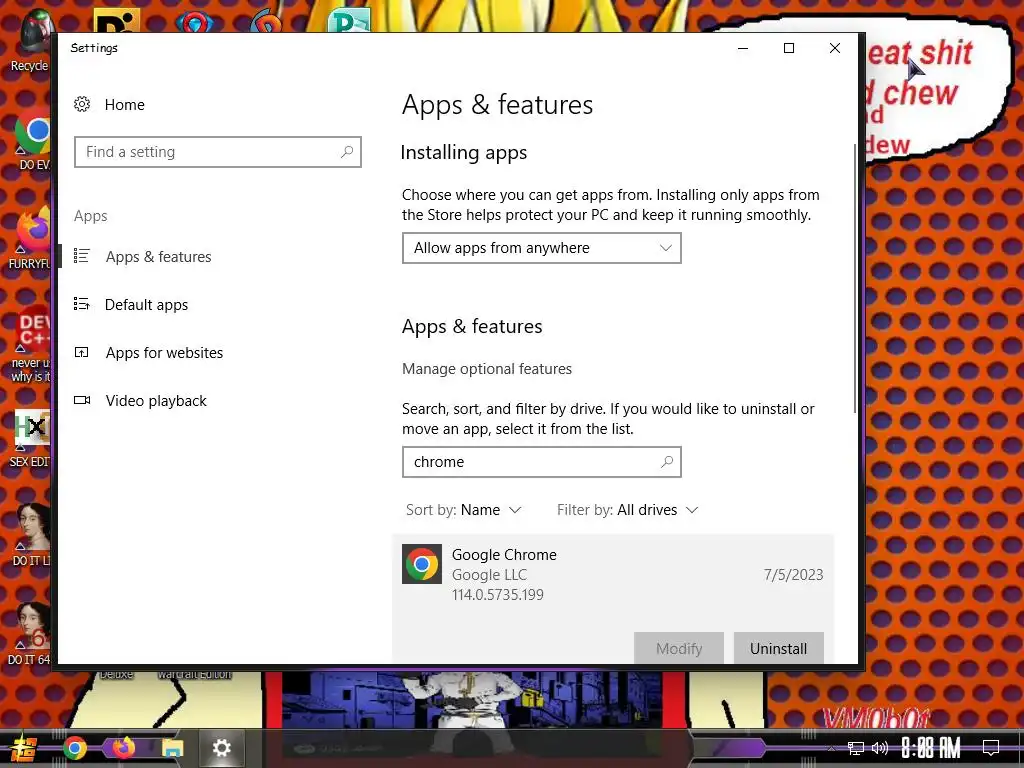Image resolution: width=1024 pixels, height=768 pixels.
Task: Open Chrome DO EV desktop shortcut
Action: pos(33,140)
